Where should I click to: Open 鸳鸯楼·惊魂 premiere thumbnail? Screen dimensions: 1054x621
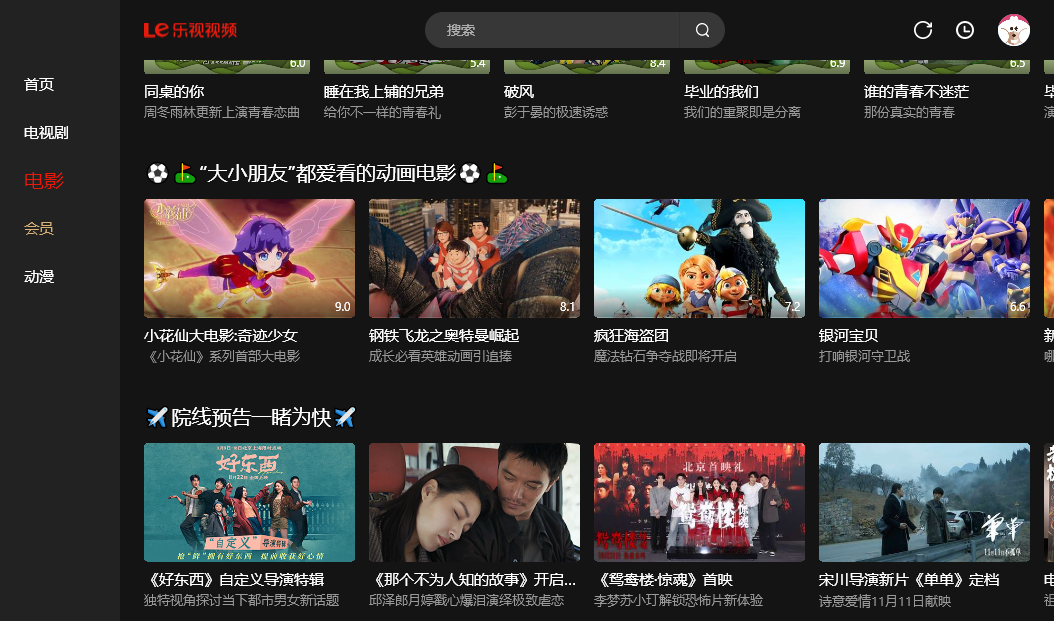tap(699, 502)
